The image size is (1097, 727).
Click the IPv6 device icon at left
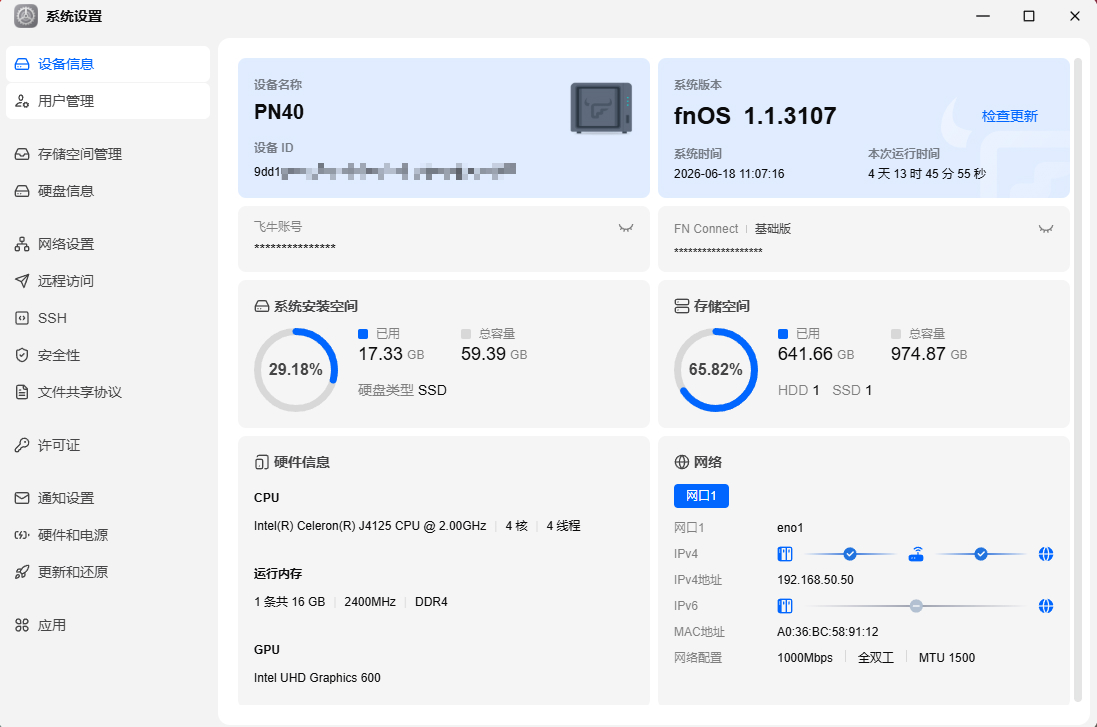pos(785,606)
